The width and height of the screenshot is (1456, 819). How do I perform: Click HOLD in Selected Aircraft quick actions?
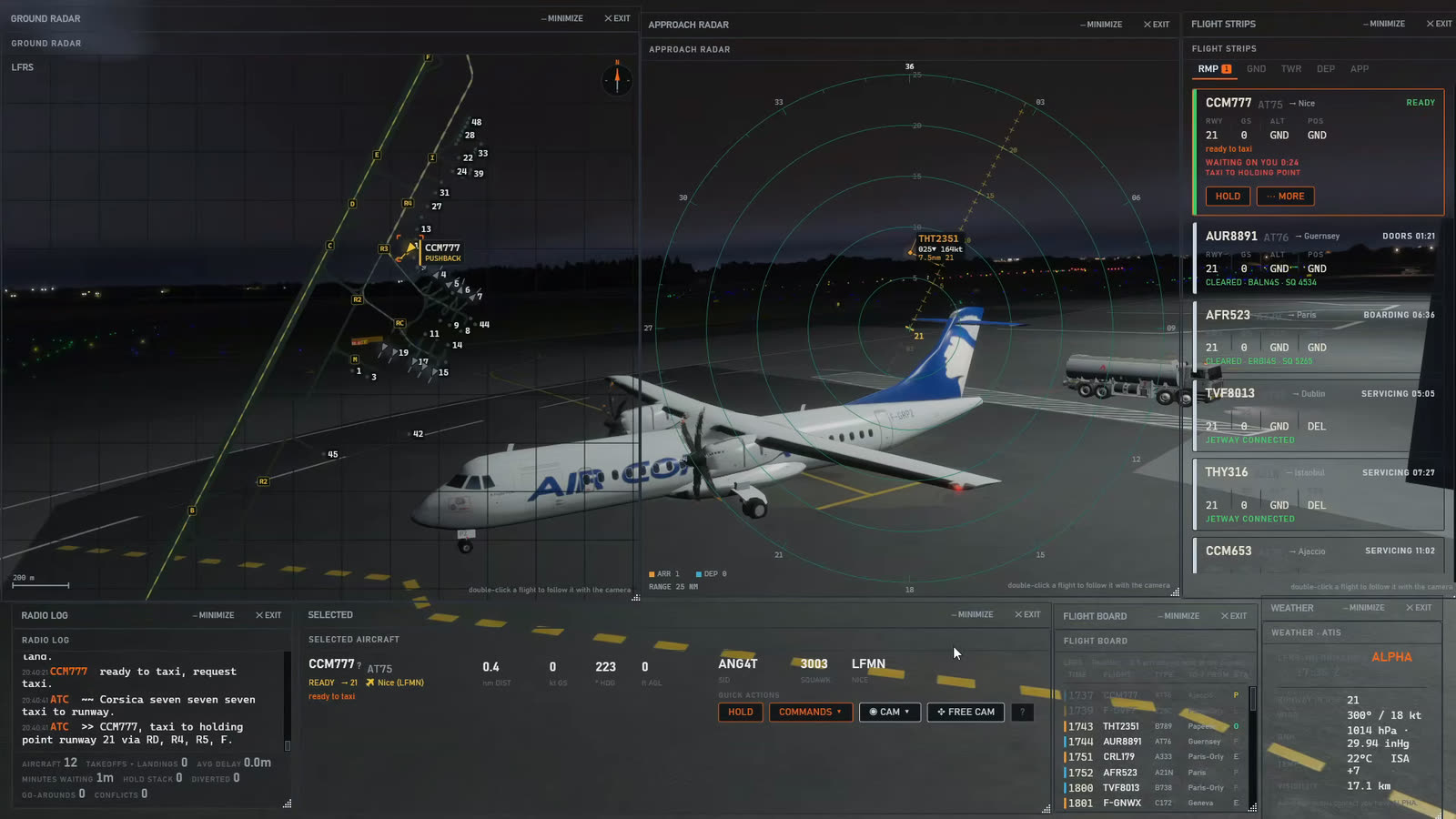pyautogui.click(x=741, y=713)
